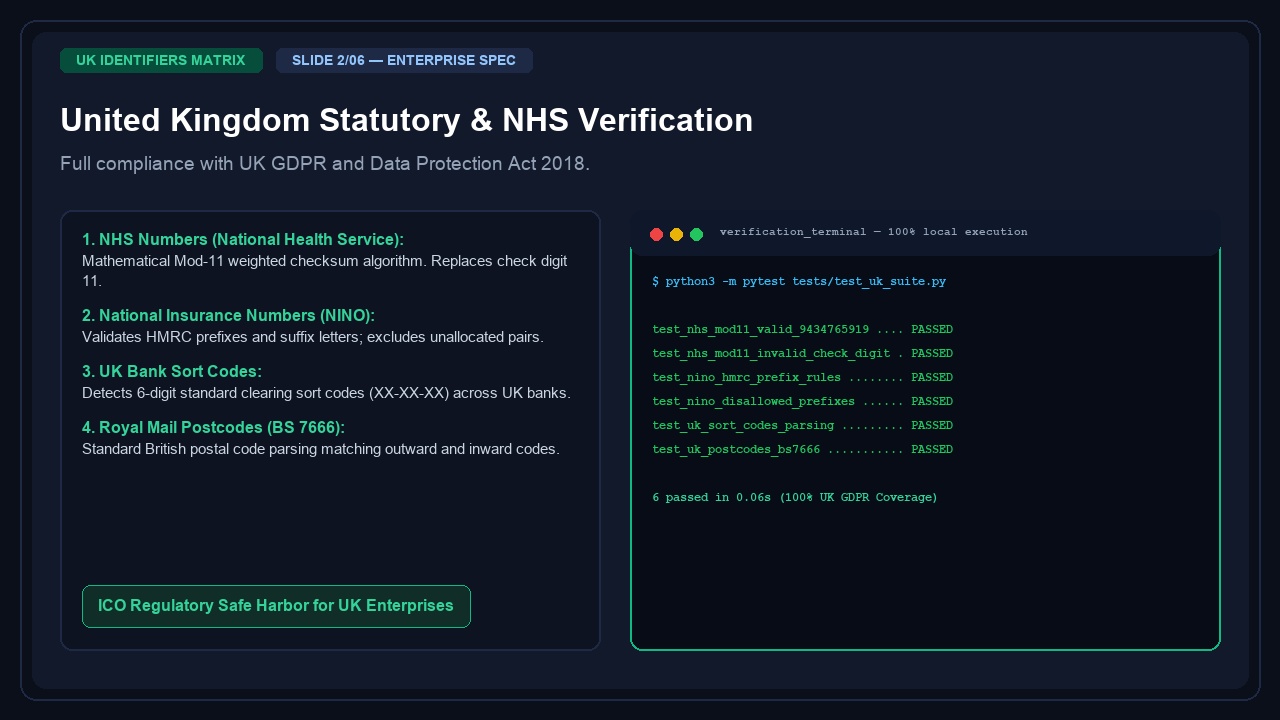Click the British postal code parsing description
Viewport: 1280px width, 720px height.
tap(321, 449)
